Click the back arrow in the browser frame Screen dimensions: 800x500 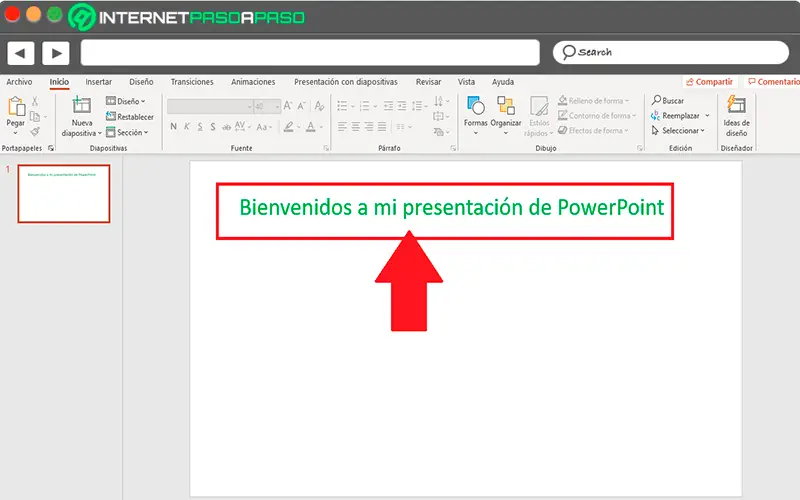pos(20,53)
